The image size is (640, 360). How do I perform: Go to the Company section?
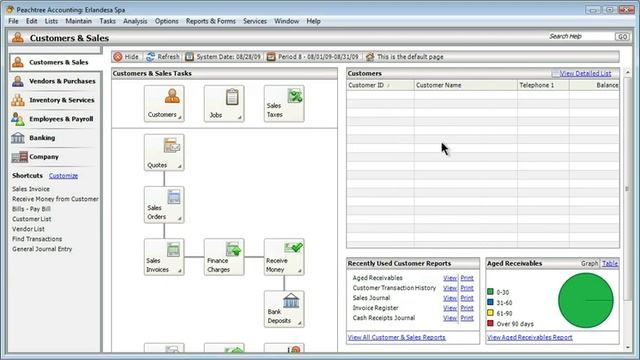click(x=55, y=157)
